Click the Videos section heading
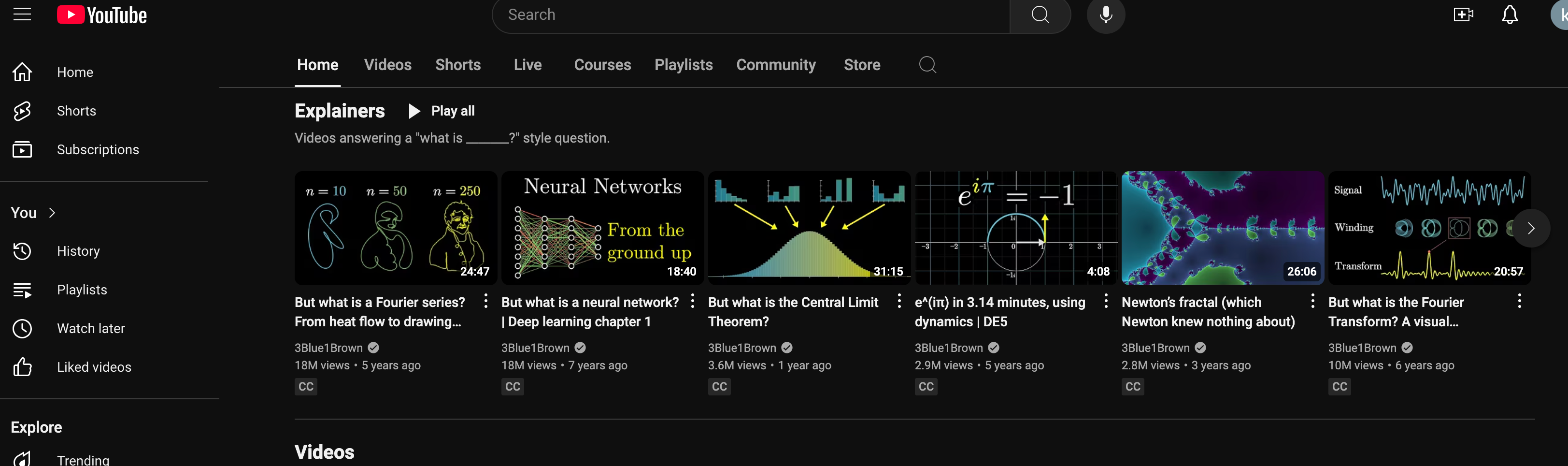The width and height of the screenshot is (1568, 466). [325, 452]
